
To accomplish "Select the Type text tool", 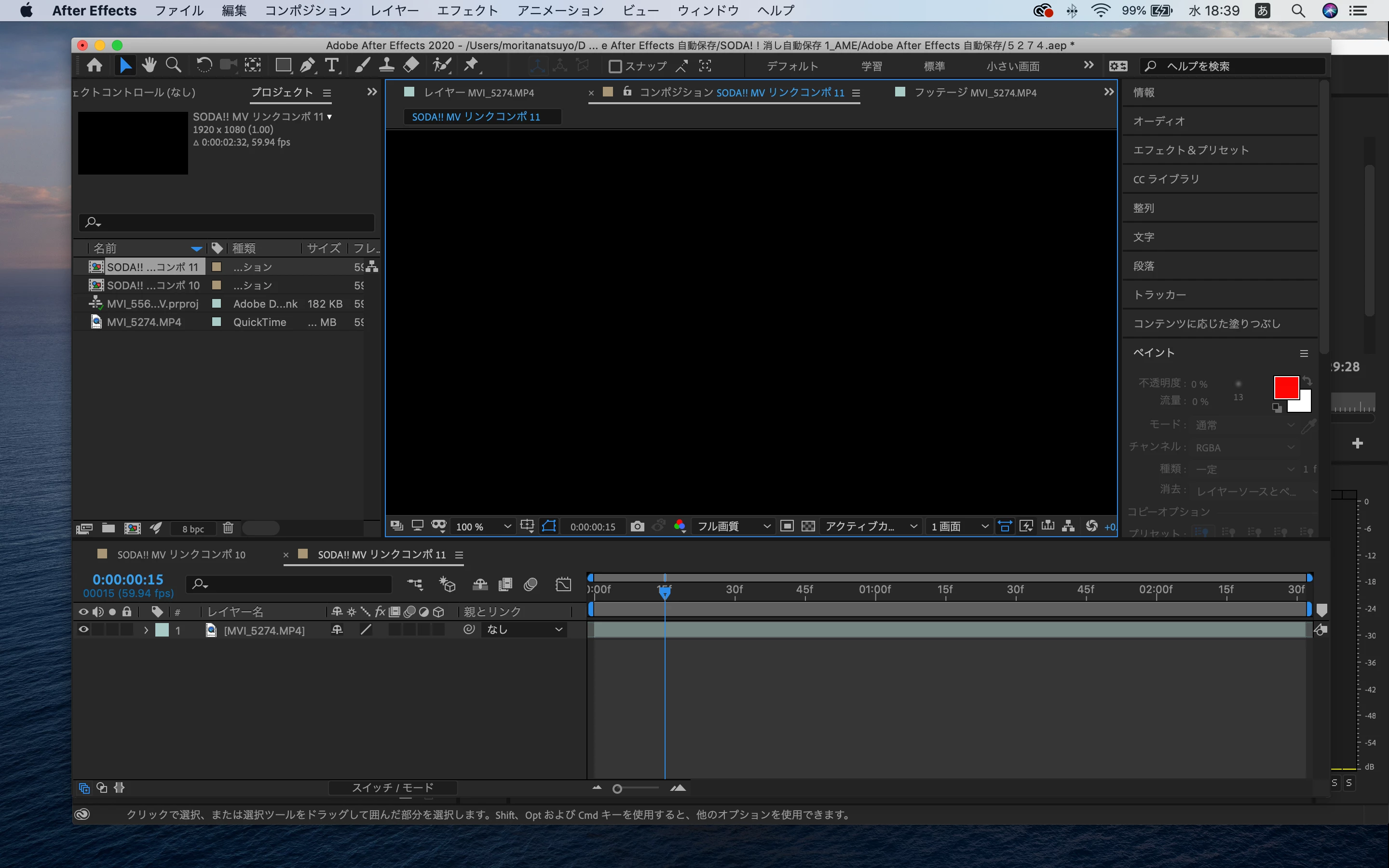I will coord(332,66).
